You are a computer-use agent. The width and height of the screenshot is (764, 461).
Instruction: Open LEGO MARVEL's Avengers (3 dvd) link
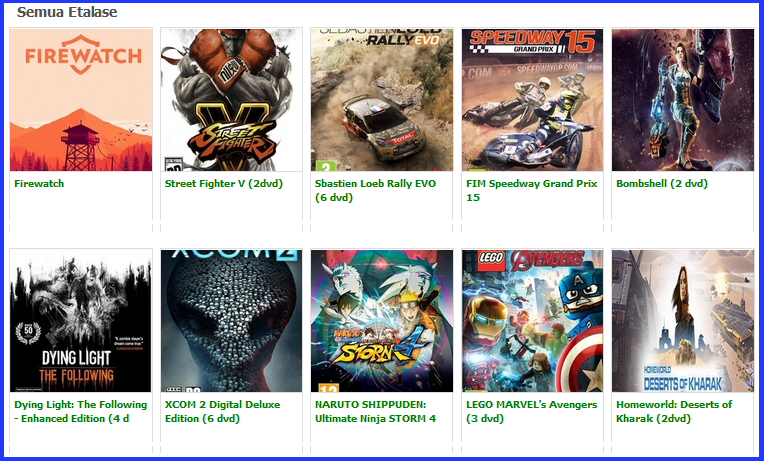point(532,411)
